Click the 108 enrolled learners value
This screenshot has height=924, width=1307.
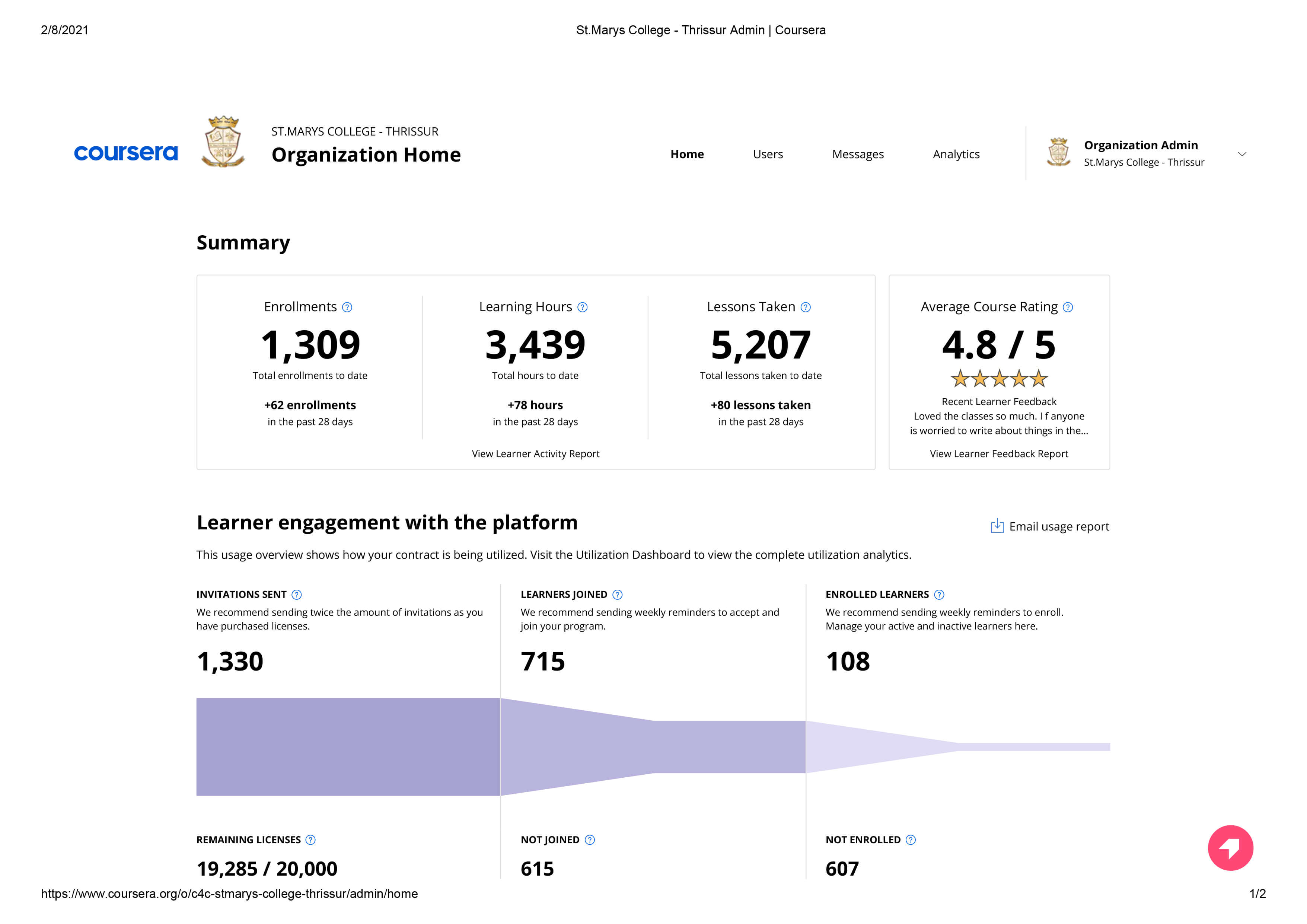tap(848, 662)
